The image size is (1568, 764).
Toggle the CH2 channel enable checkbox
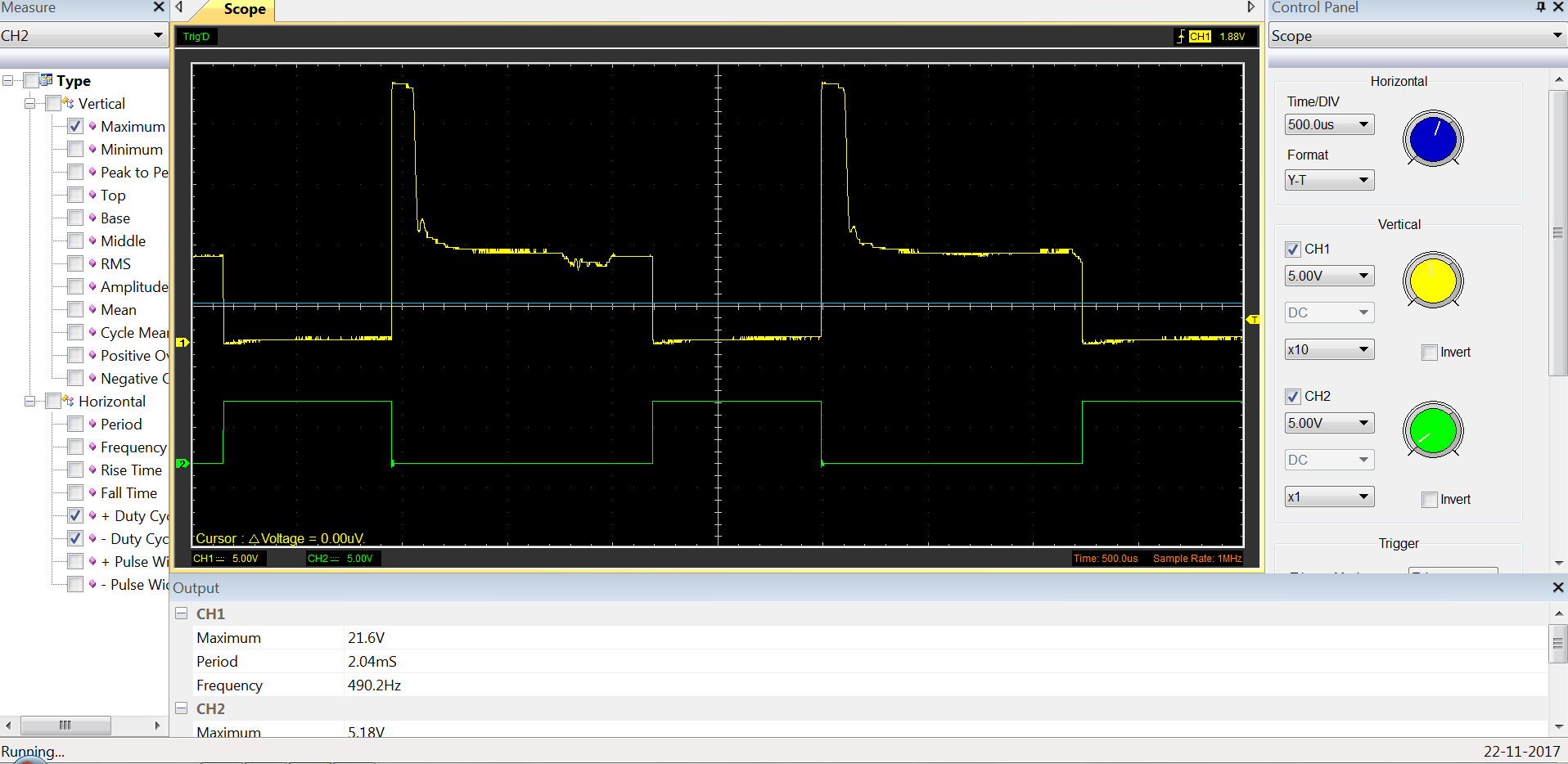pyautogui.click(x=1293, y=397)
